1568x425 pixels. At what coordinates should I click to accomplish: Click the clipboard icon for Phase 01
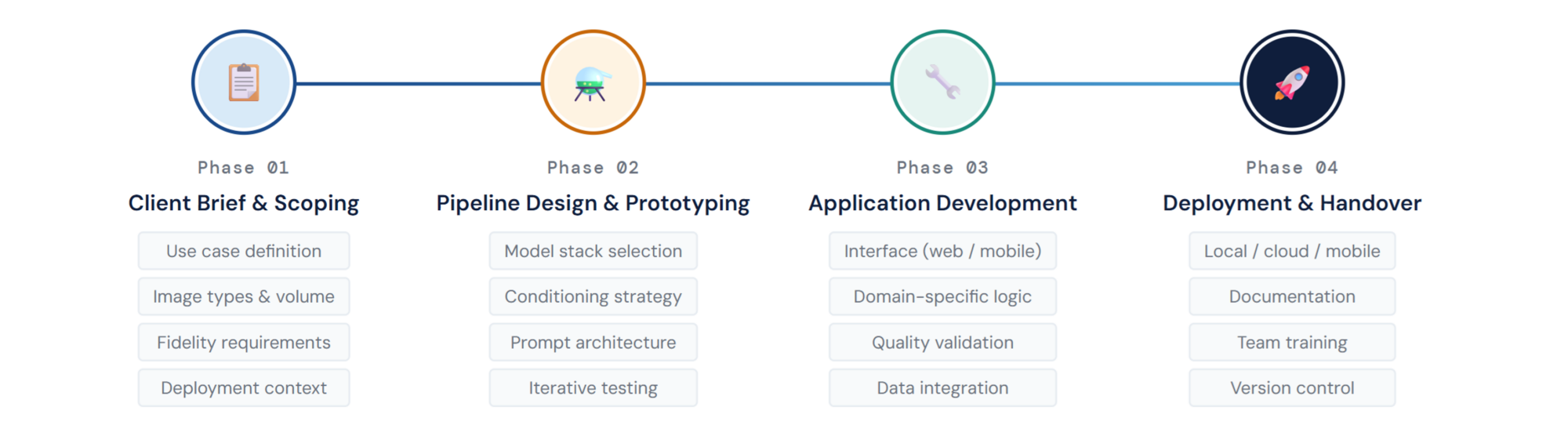244,82
